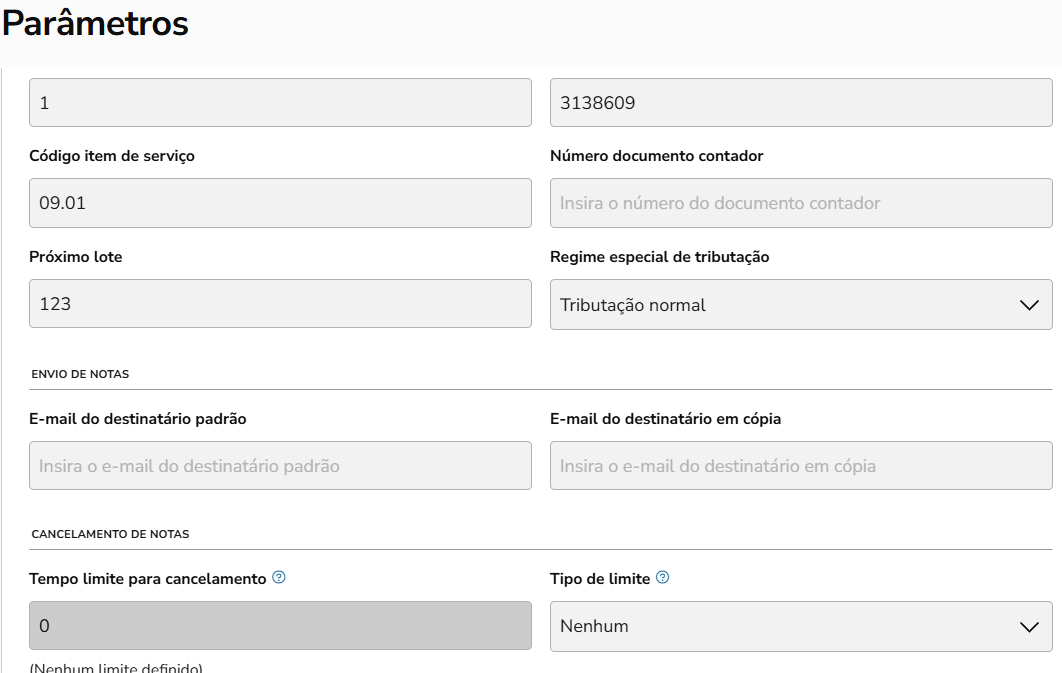The image size is (1062, 673).
Task: Select the top-left field containing value 1
Action: point(280,103)
